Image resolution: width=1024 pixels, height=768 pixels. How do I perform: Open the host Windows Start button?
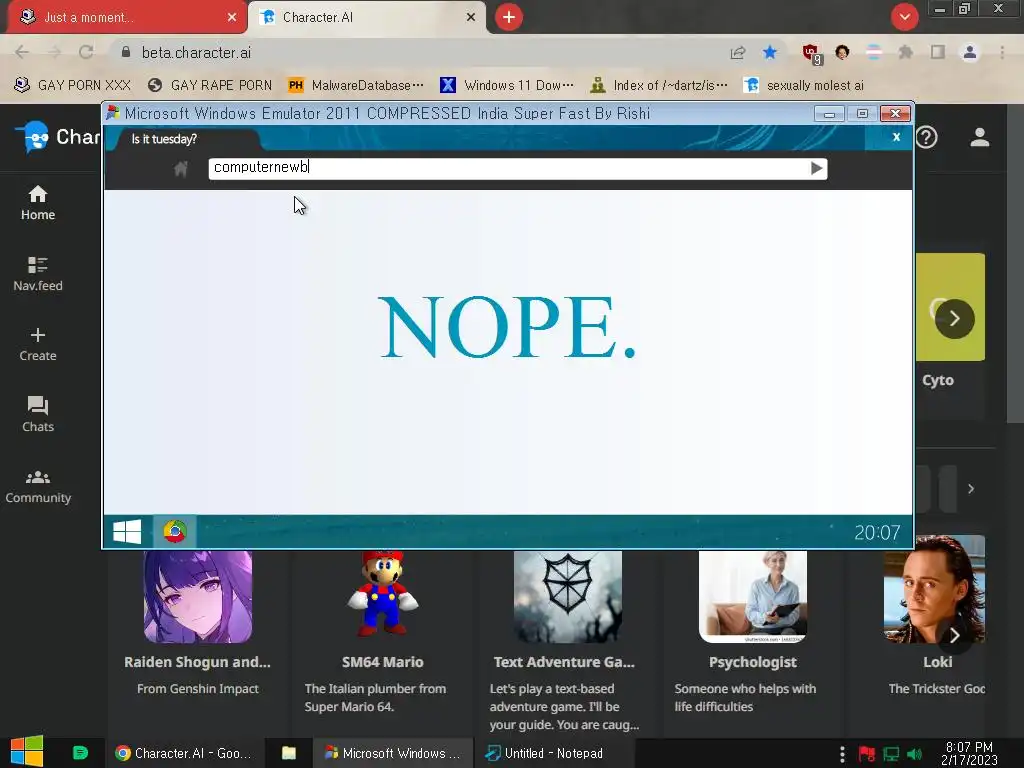tap(26, 752)
